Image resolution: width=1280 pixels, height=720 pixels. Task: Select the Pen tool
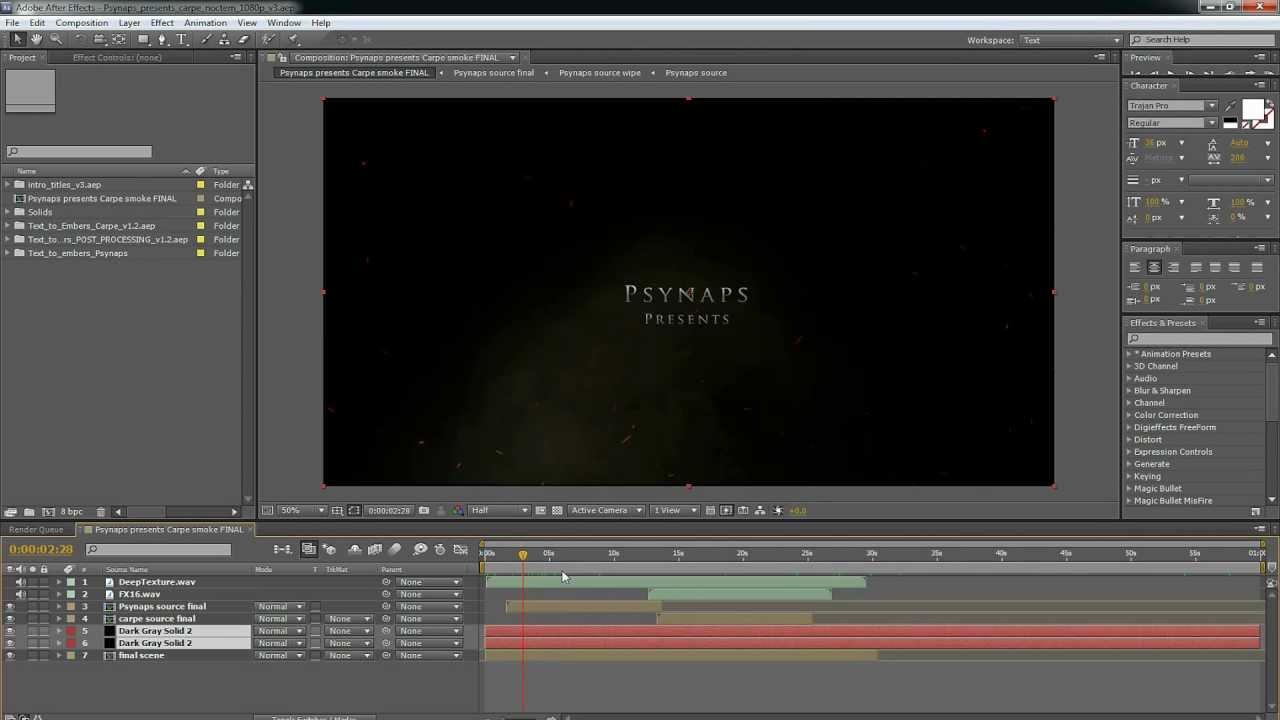pyautogui.click(x=162, y=39)
